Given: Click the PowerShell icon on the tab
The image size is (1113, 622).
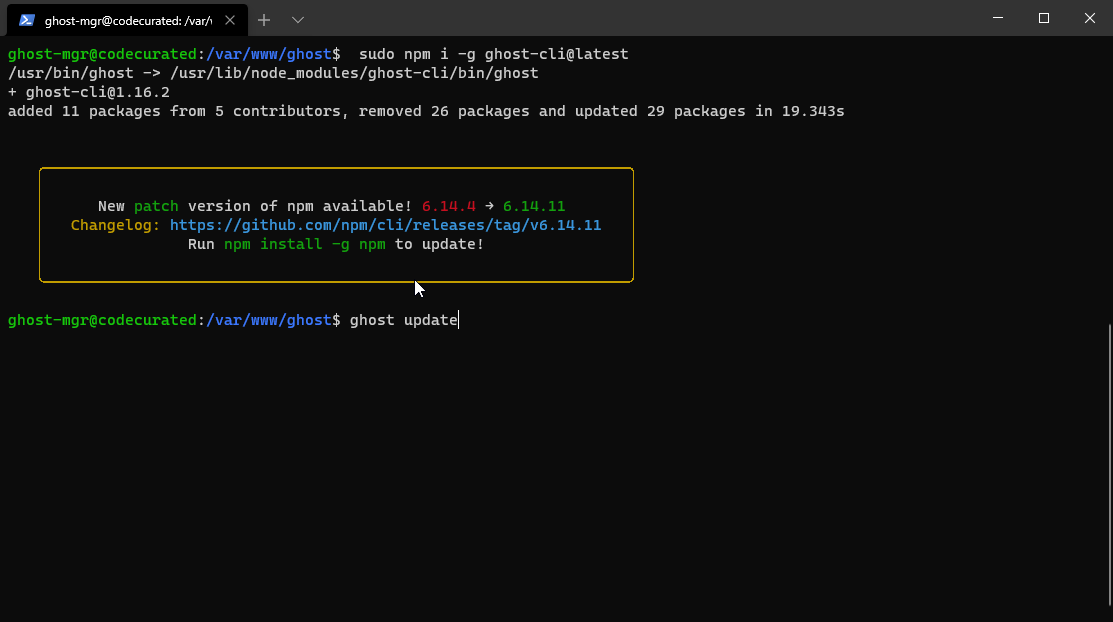Looking at the screenshot, I should click(27, 21).
